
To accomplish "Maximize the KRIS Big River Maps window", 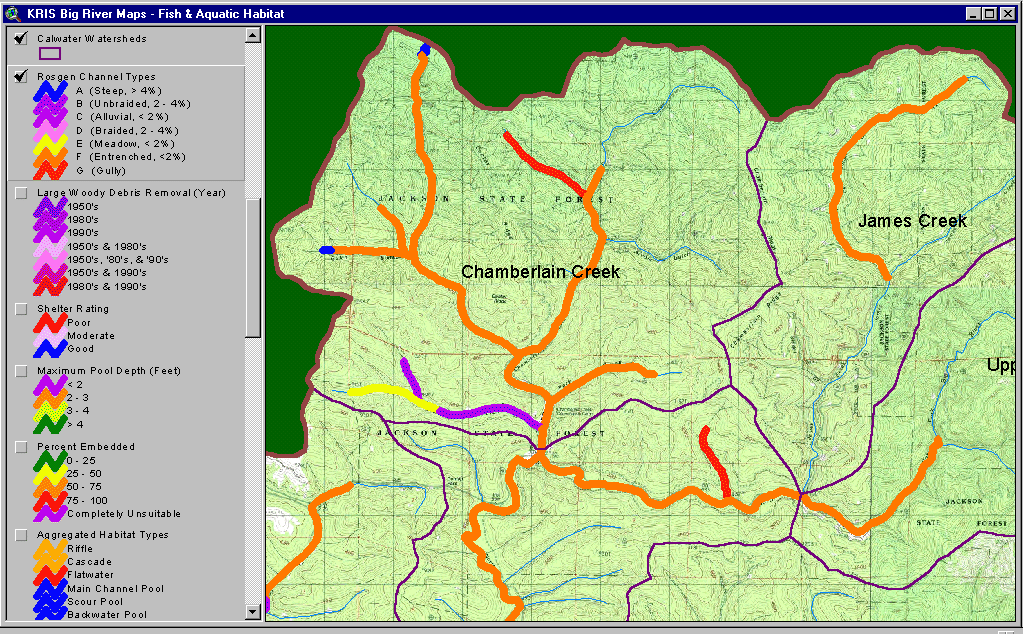I will click(x=990, y=14).
